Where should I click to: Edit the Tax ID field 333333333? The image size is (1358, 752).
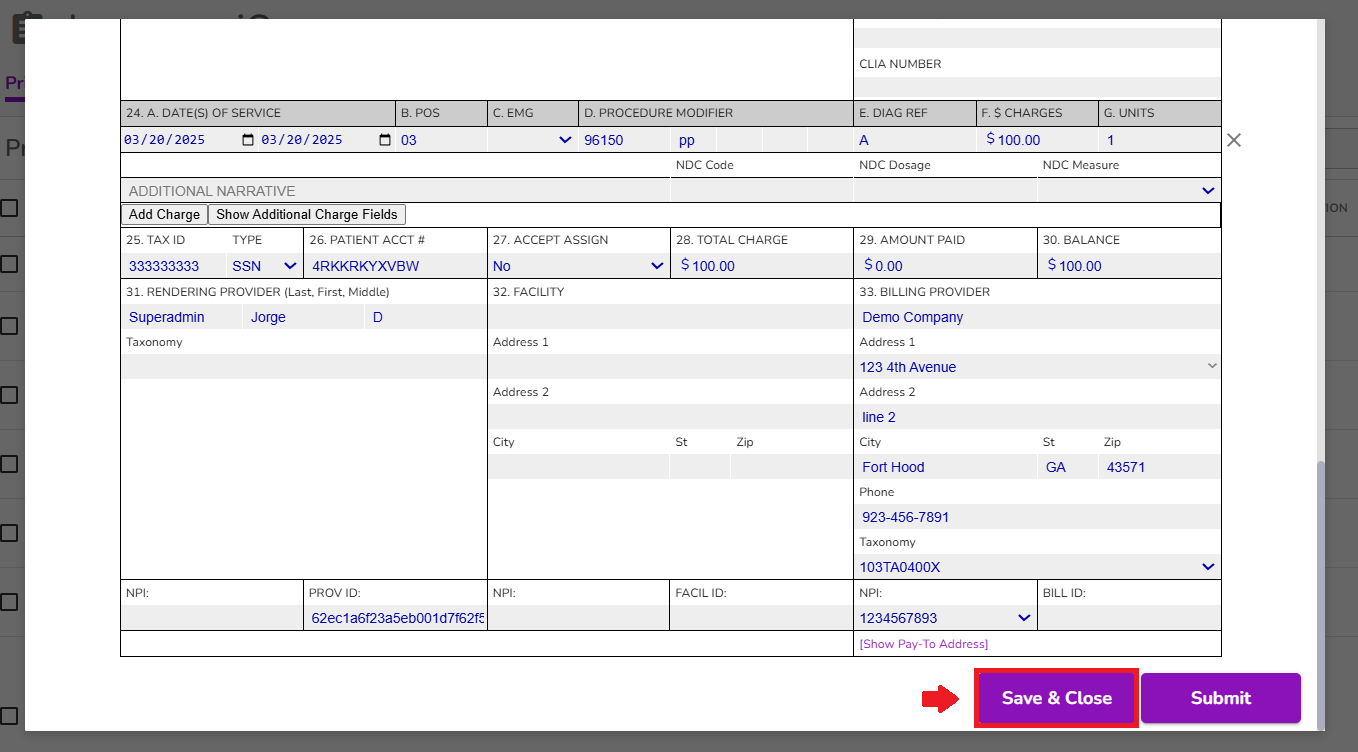(174, 266)
